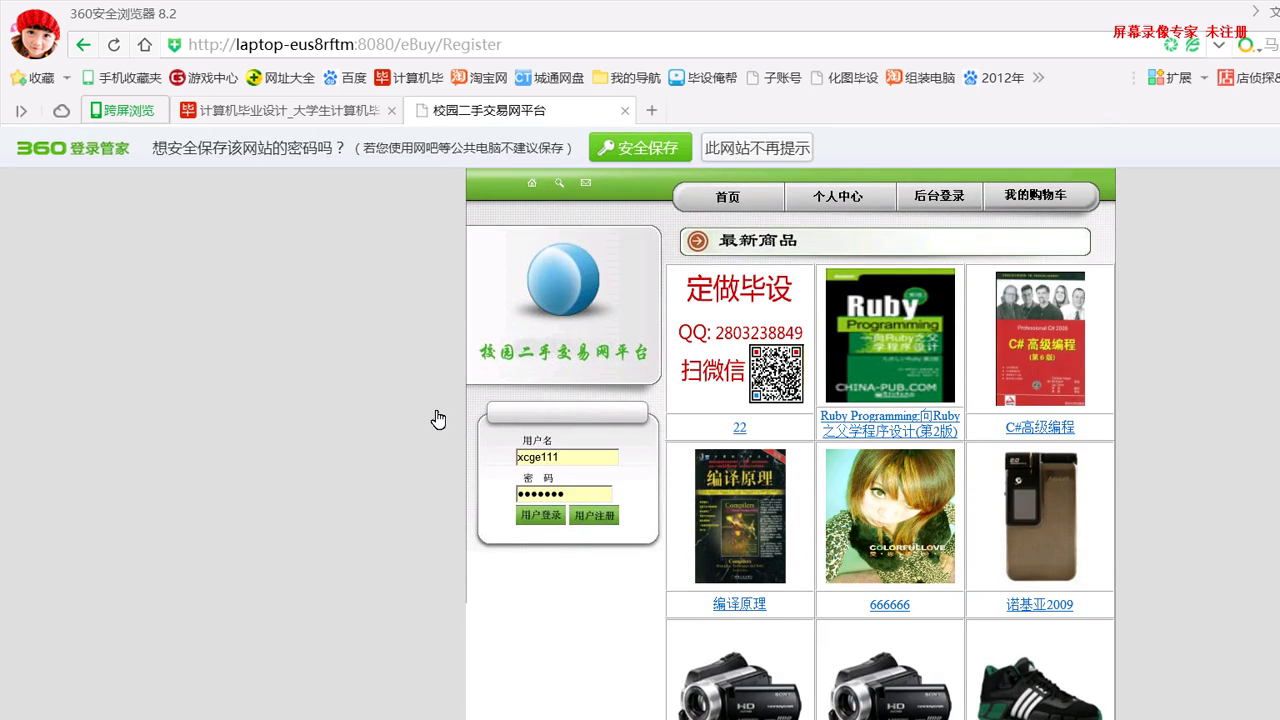The image size is (1280, 720).
Task: Open 我的购物车 shopping cart tab
Action: (1035, 195)
